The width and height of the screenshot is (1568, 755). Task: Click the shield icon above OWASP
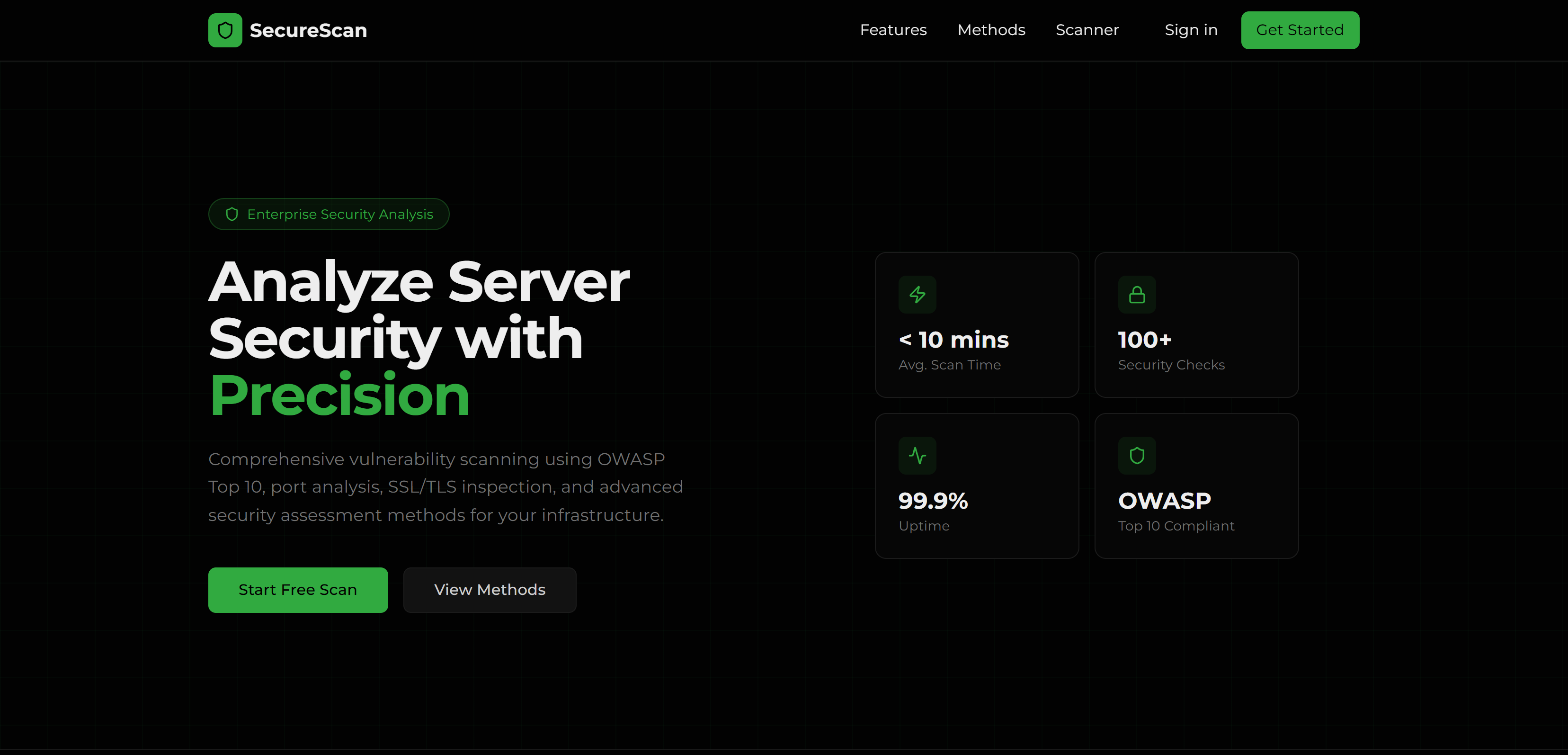click(x=1136, y=456)
